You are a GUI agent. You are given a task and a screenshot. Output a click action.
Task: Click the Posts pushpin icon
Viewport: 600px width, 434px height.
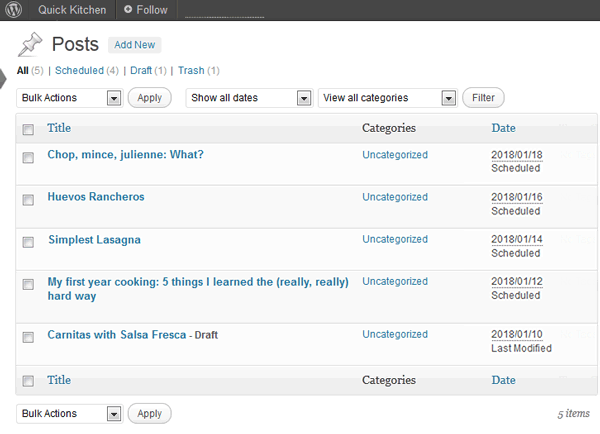click(31, 45)
